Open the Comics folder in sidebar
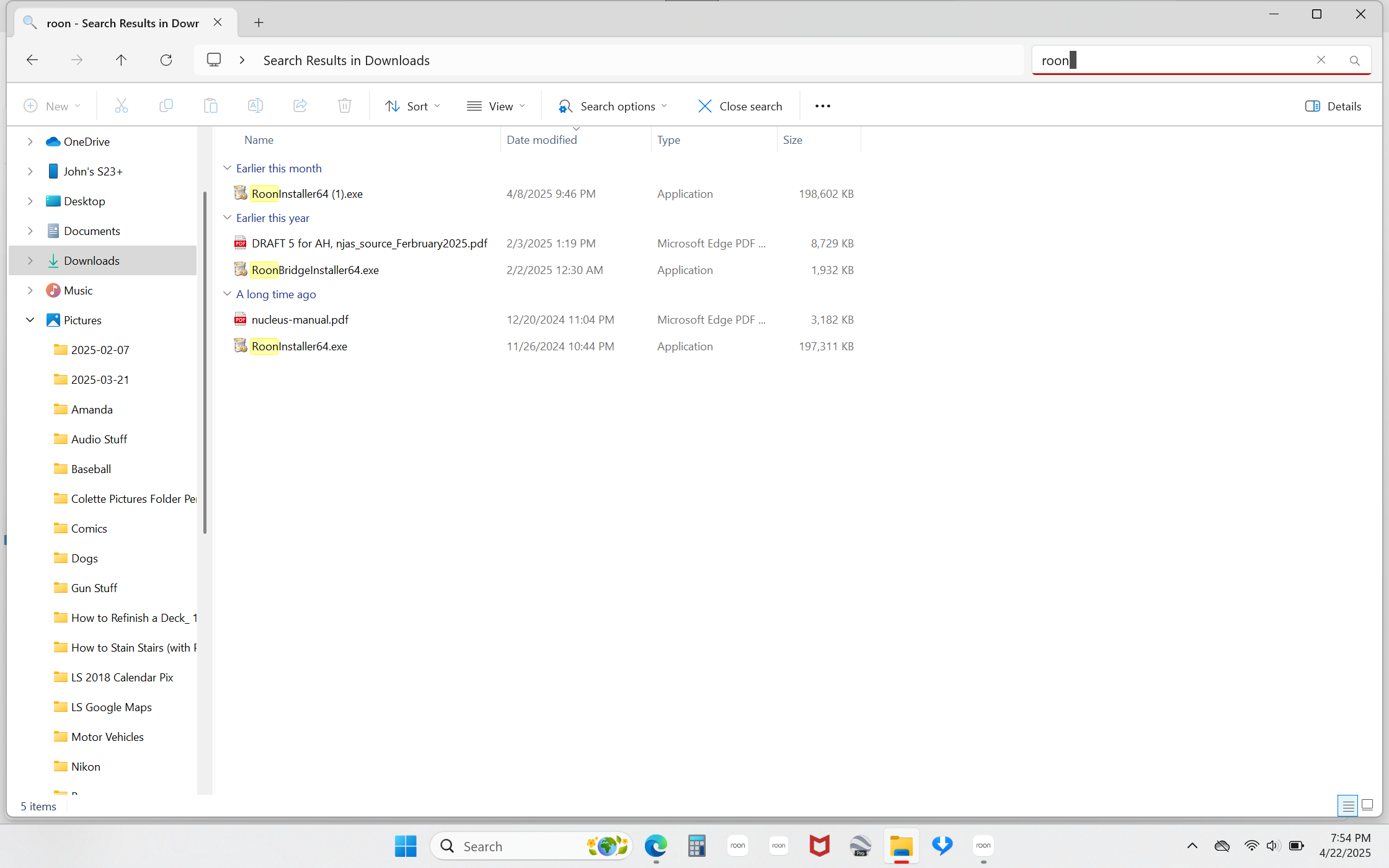The image size is (1389, 868). (x=89, y=528)
